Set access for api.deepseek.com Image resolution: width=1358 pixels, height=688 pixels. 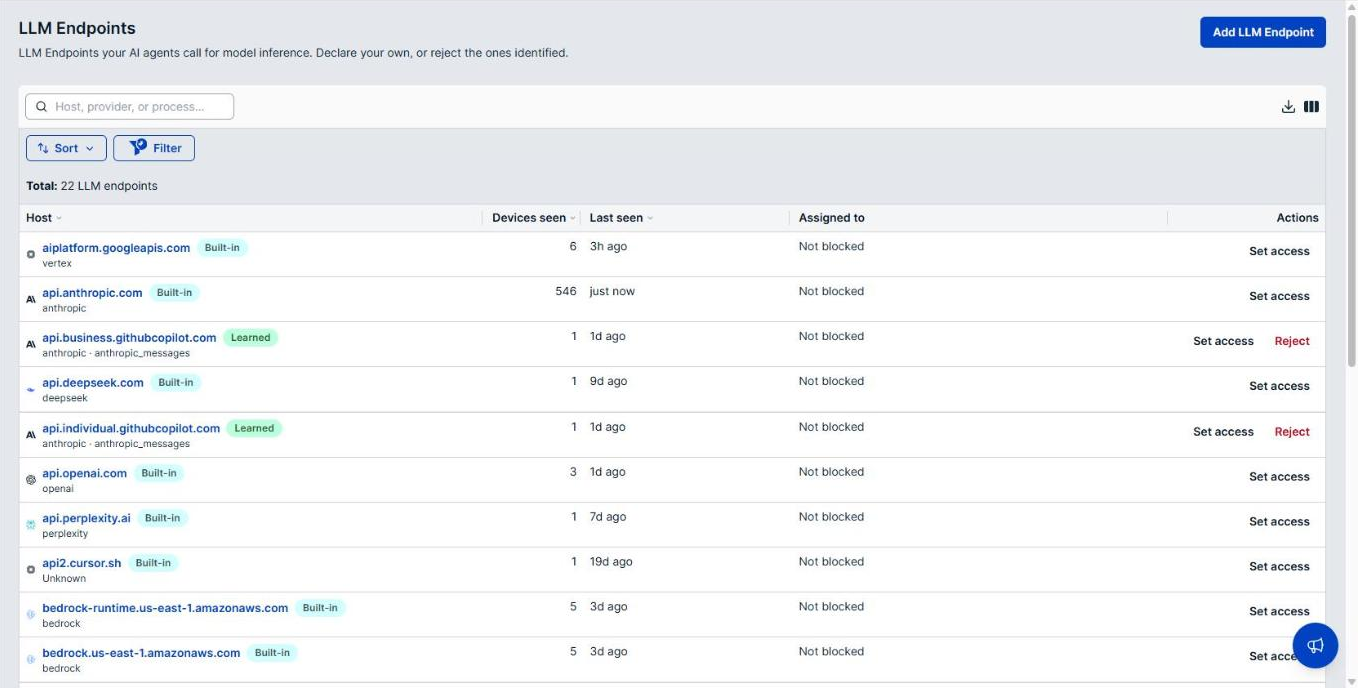point(1279,386)
